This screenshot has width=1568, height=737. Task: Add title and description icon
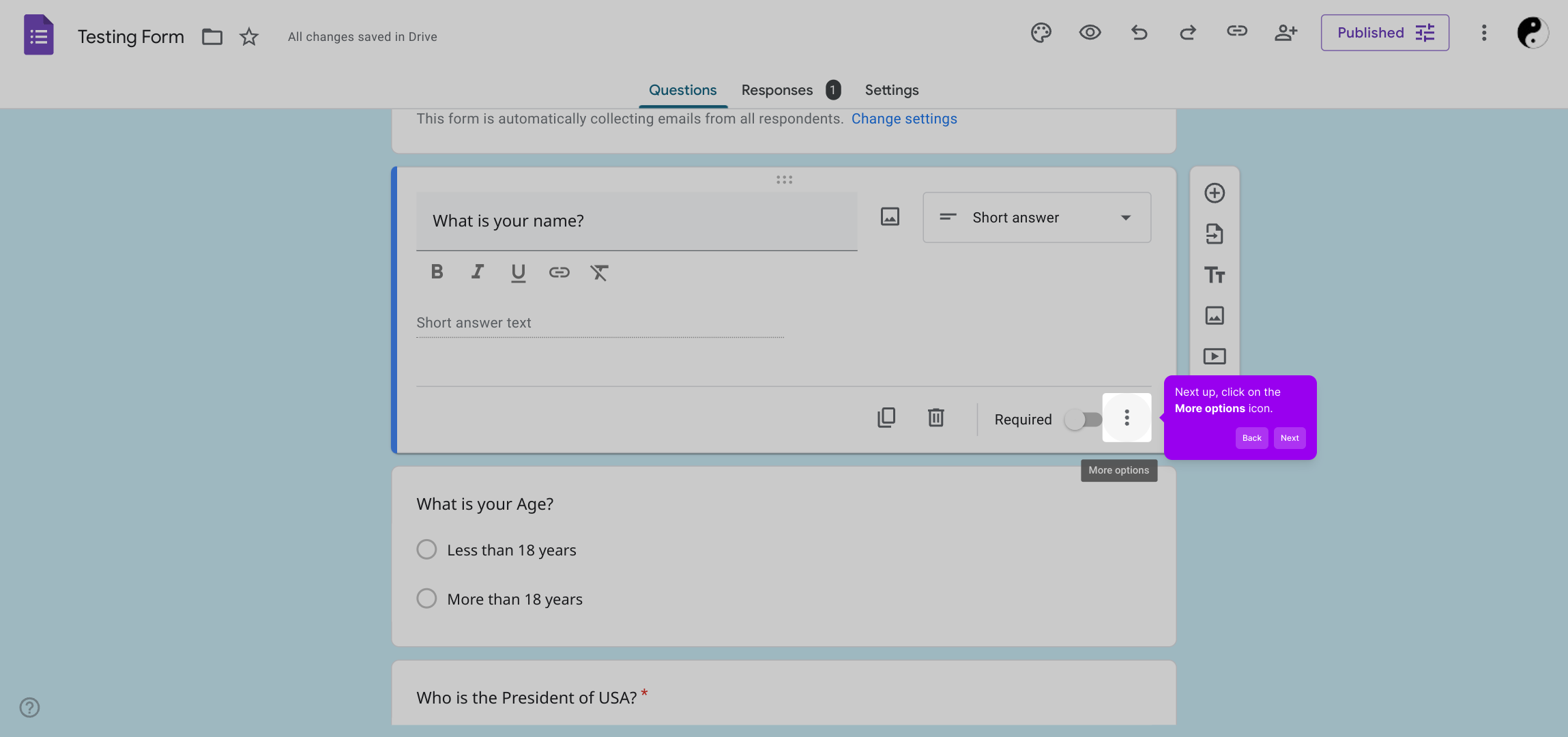(x=1214, y=275)
